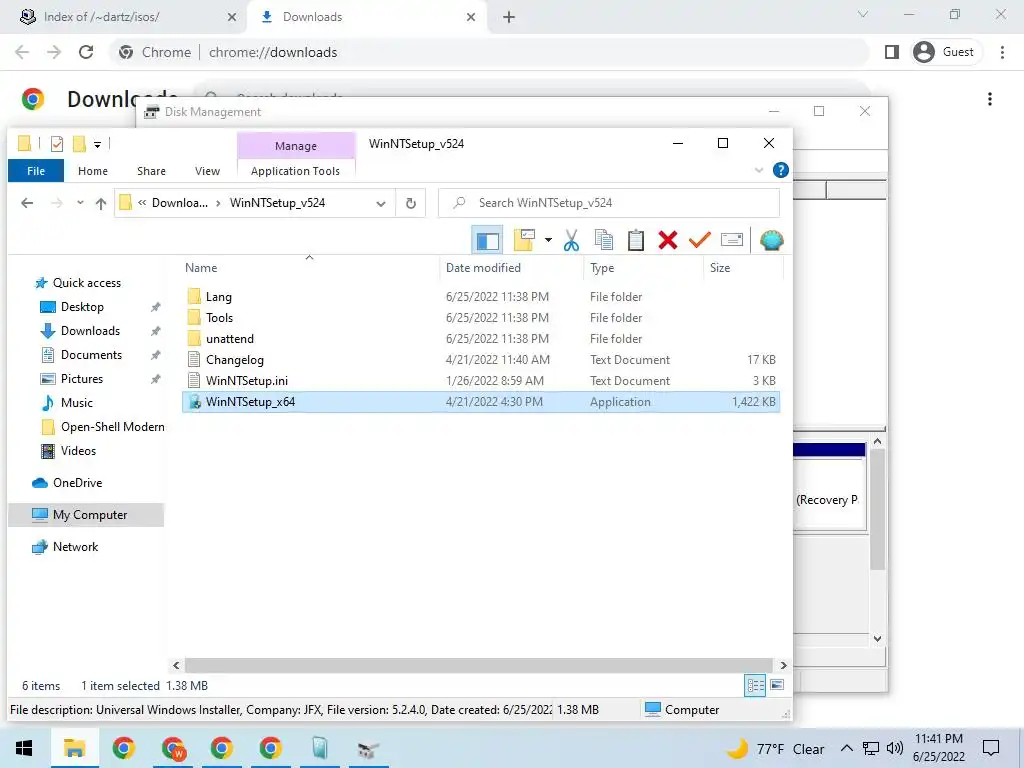
Task: Click the horizontal scrollbar in file list
Action: point(479,665)
